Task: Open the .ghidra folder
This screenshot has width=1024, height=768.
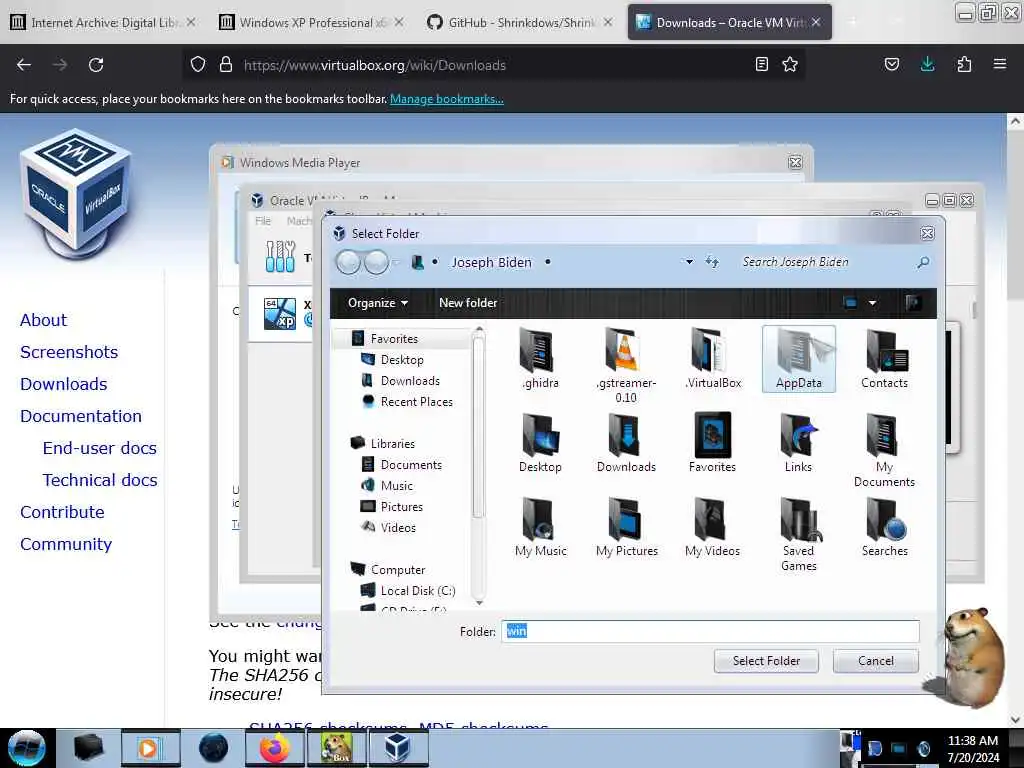Action: (x=539, y=359)
